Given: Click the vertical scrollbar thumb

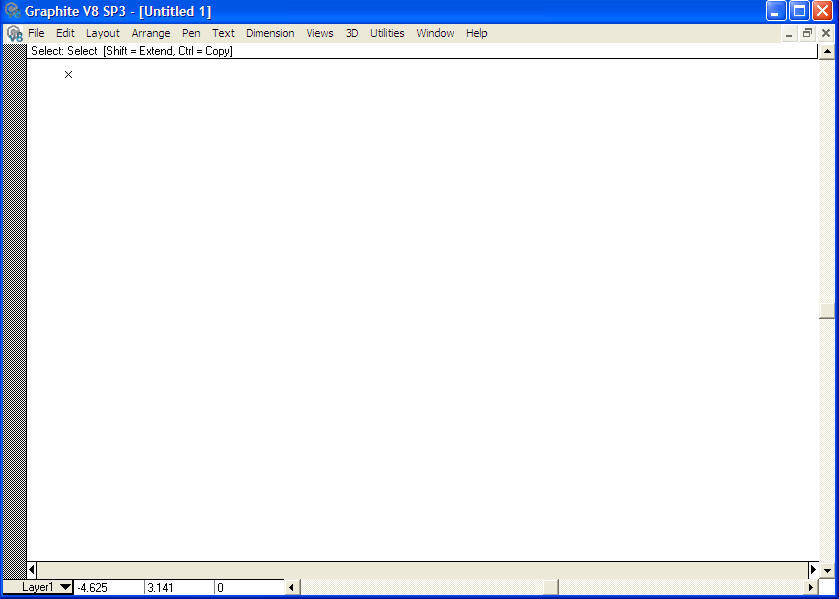Looking at the screenshot, I should click(x=827, y=311).
